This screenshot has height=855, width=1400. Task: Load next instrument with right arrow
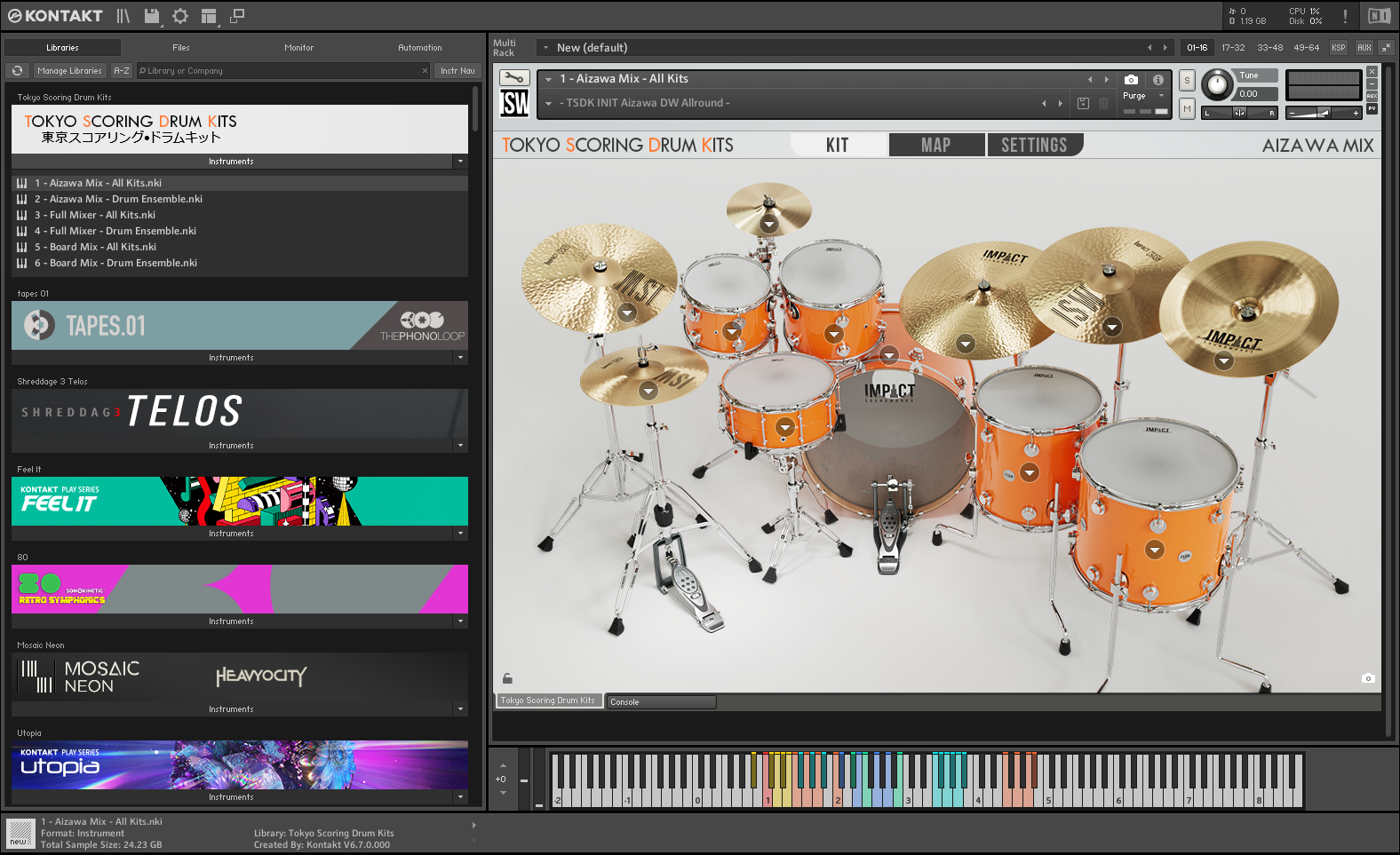(1106, 79)
